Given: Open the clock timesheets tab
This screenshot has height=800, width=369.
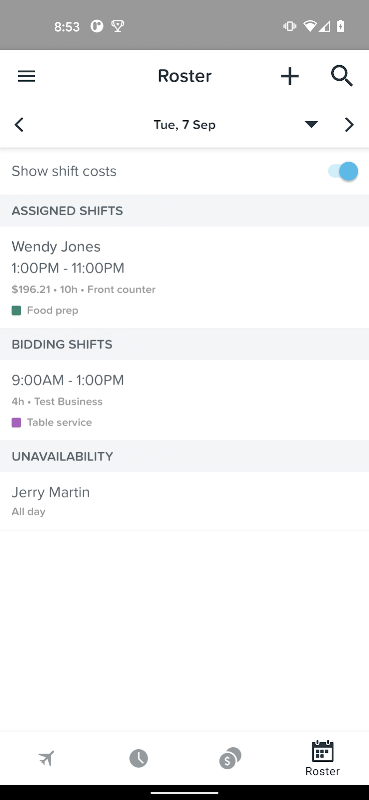Looking at the screenshot, I should (138, 758).
